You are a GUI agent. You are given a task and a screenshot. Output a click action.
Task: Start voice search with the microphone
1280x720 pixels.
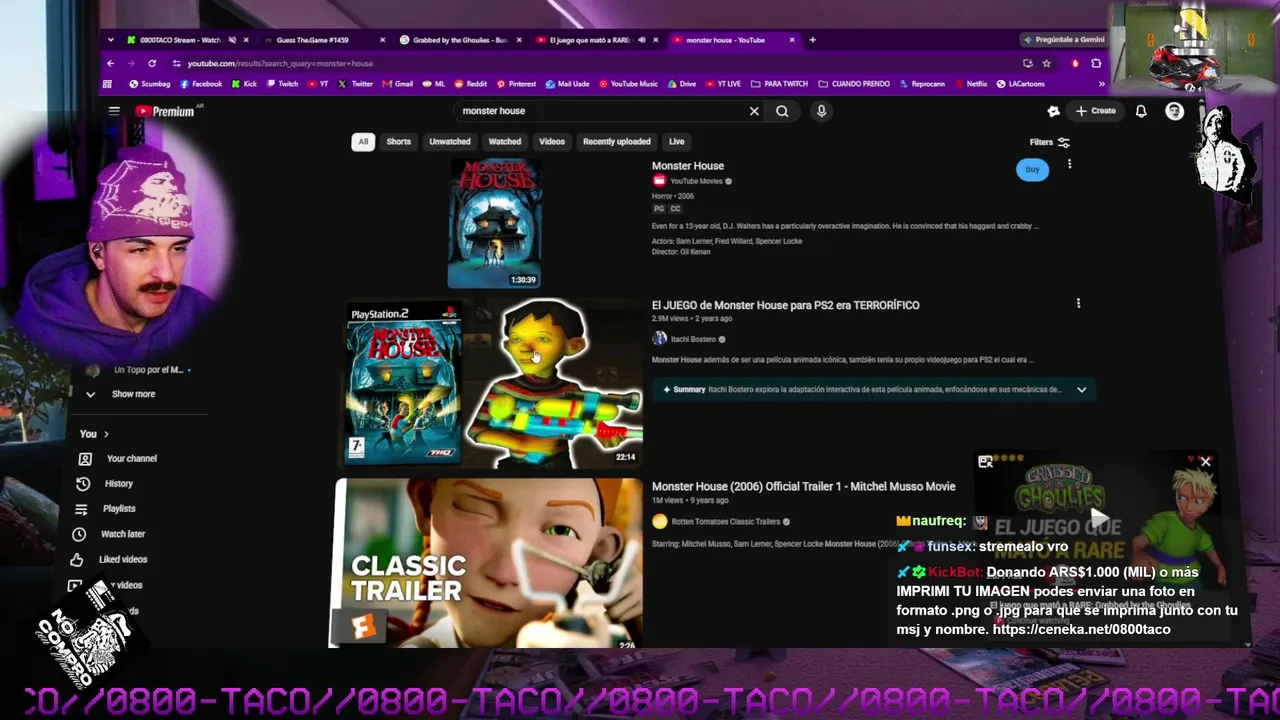pos(821,111)
